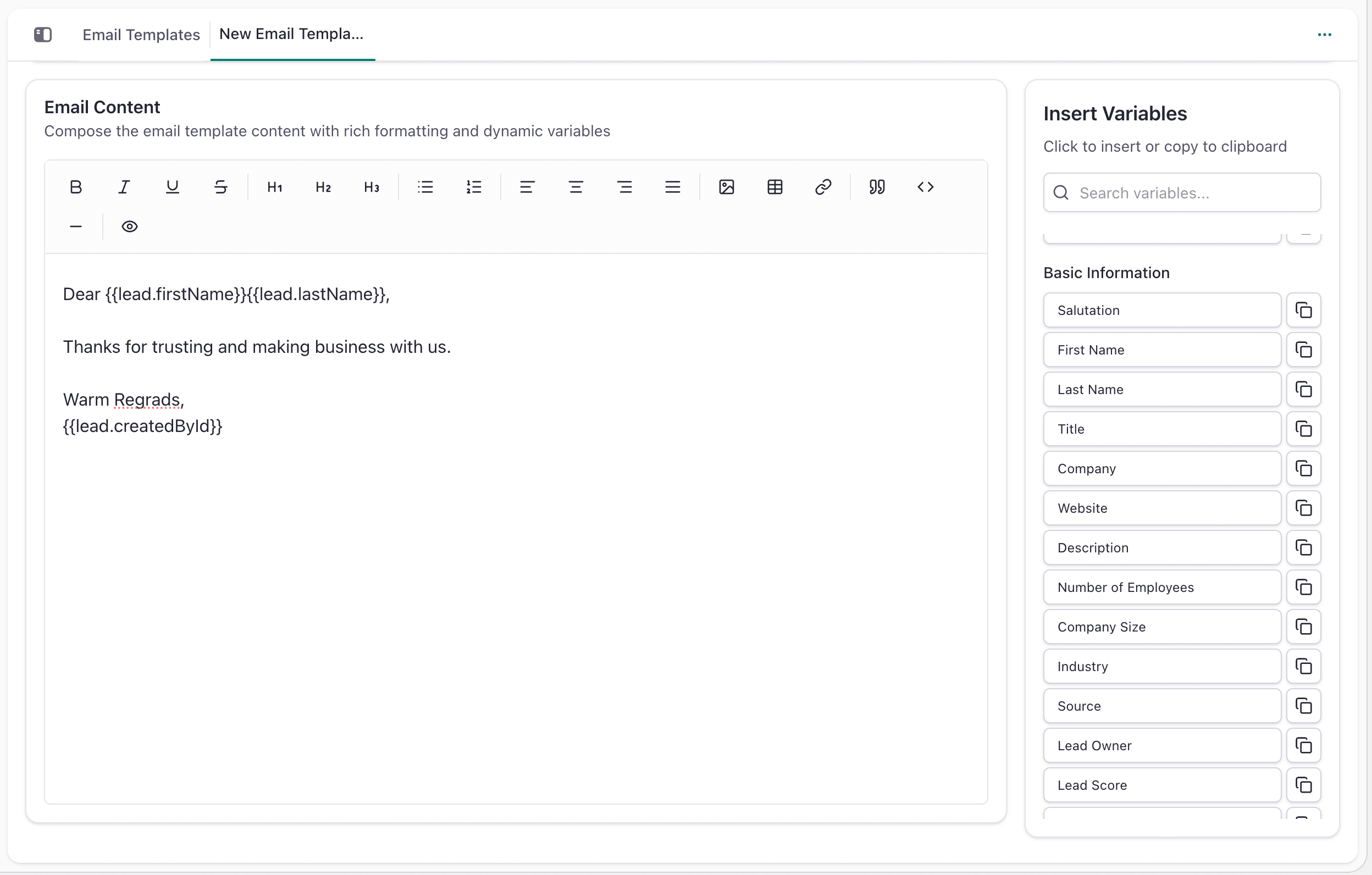Copy the Title variable to clipboard

tap(1304, 429)
